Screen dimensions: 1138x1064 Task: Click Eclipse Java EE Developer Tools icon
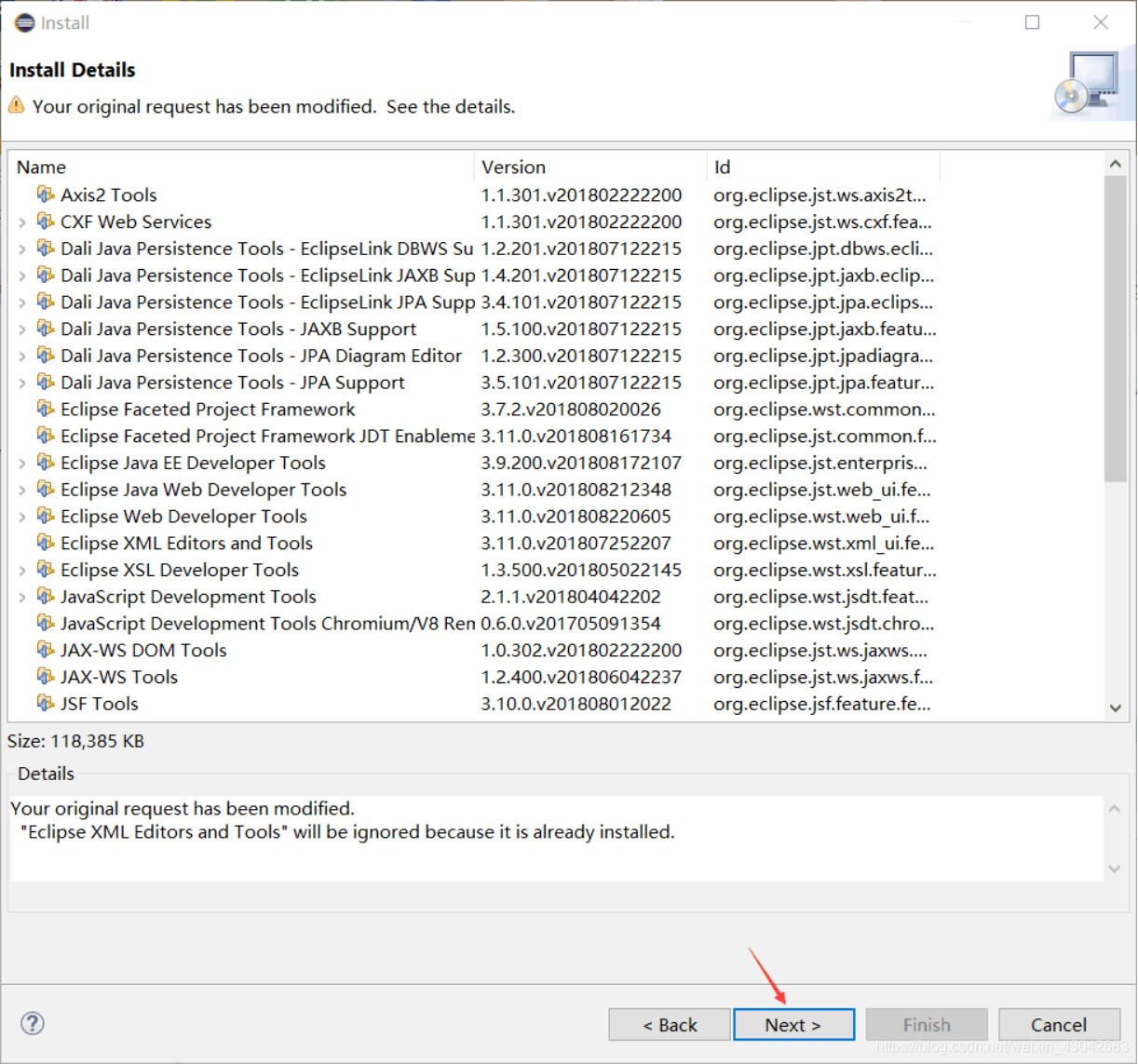[x=45, y=462]
